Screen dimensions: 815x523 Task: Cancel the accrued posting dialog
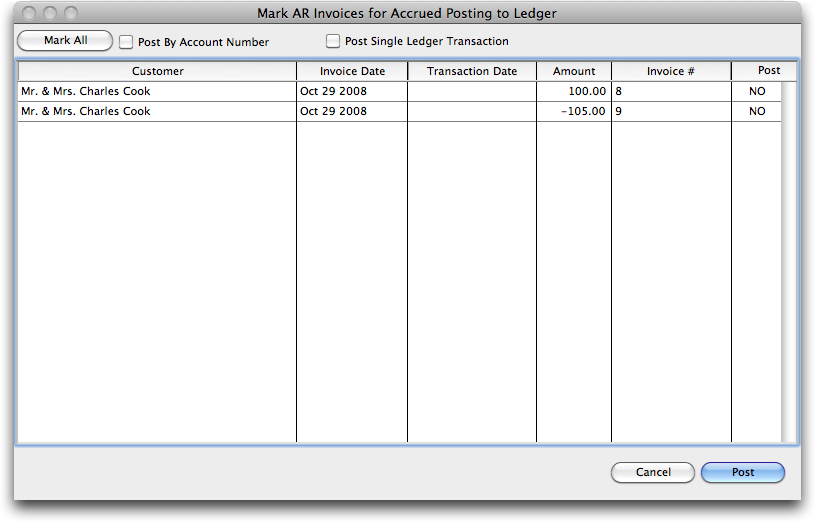click(653, 472)
